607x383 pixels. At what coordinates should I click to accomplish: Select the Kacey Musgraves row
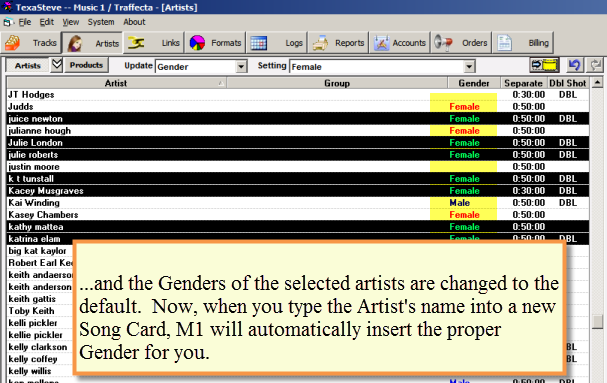point(298,191)
